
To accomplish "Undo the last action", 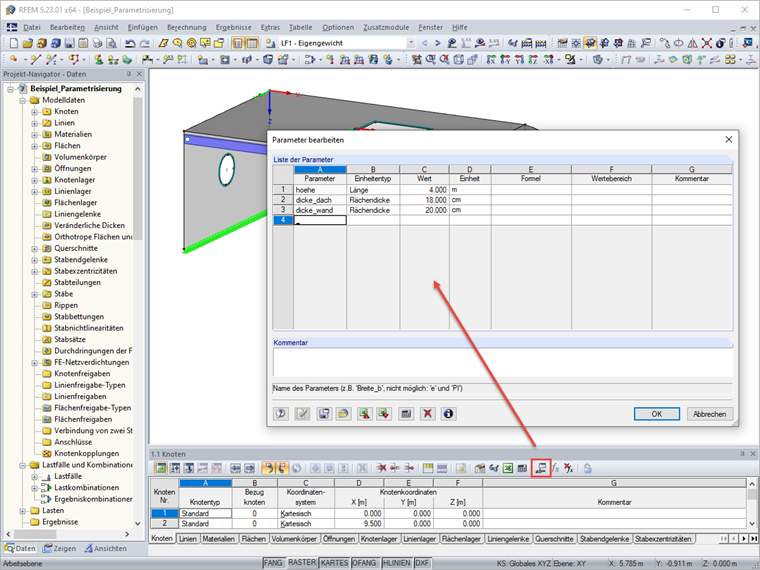I will tap(130, 43).
